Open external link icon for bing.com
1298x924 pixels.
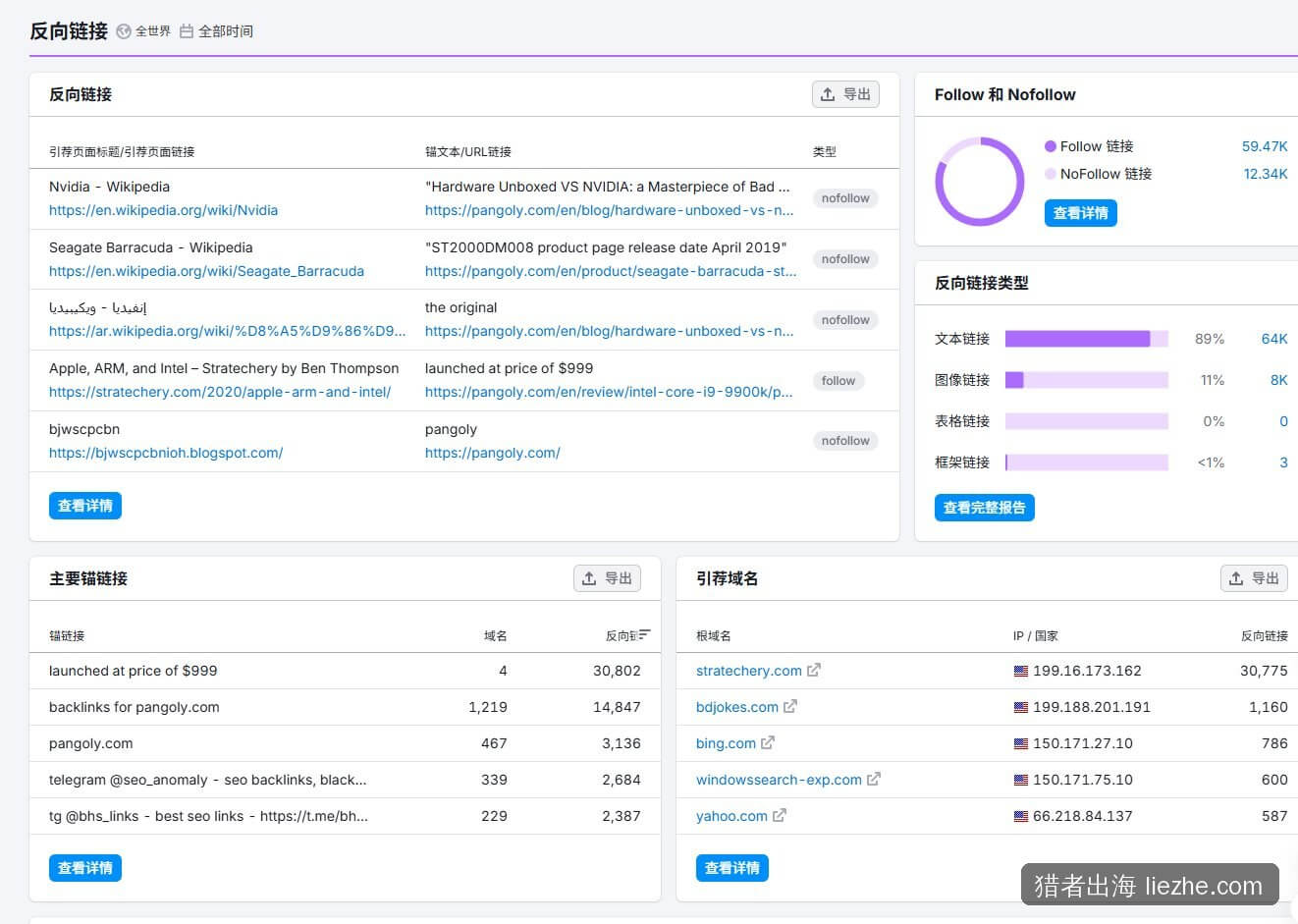point(768,743)
